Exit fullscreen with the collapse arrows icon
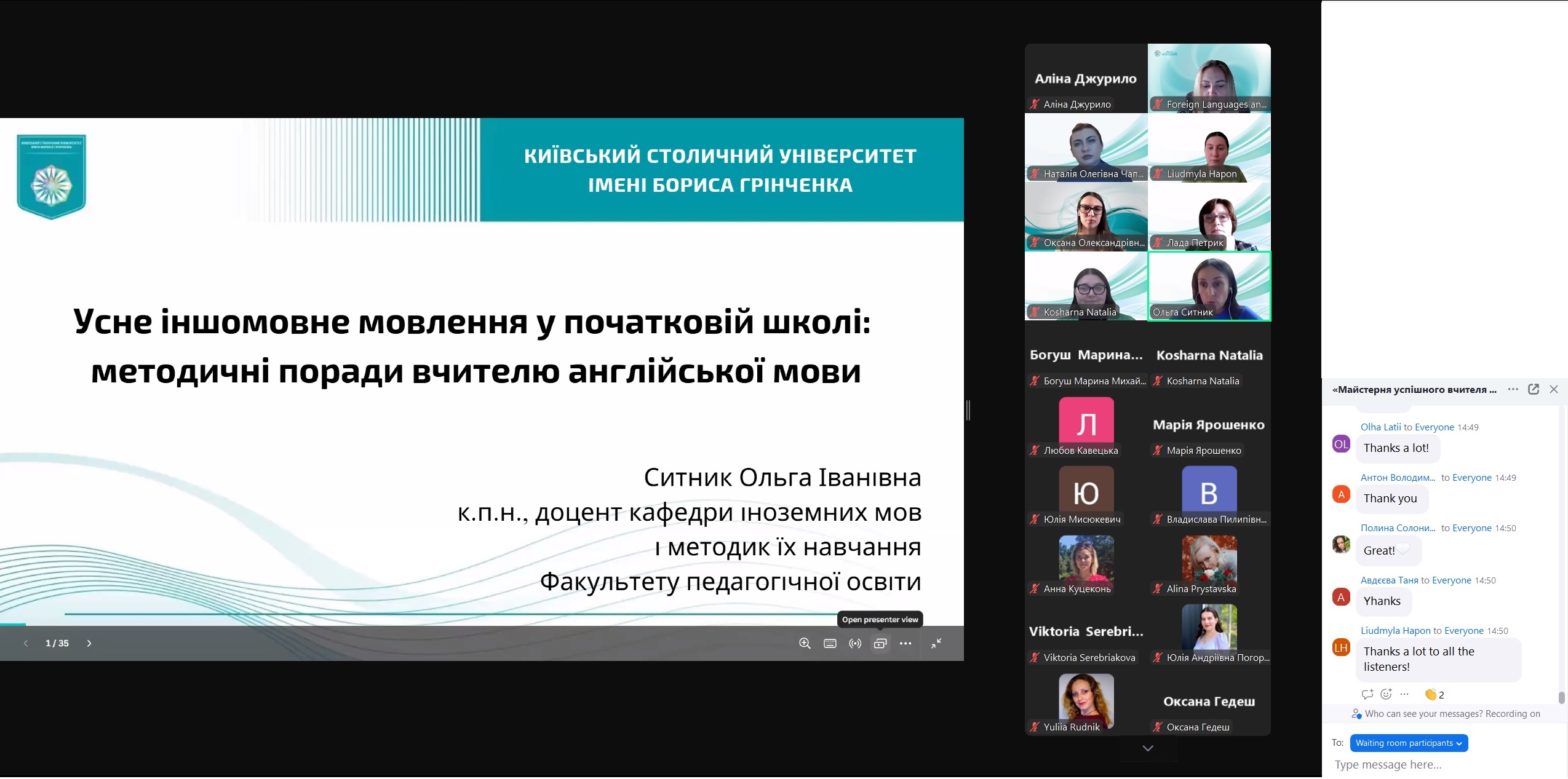Viewport: 1568px width, 779px height. [936, 643]
